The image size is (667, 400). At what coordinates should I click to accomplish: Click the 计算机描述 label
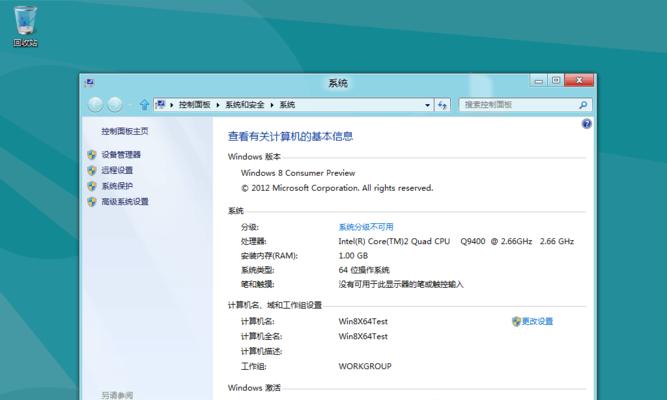coord(261,351)
